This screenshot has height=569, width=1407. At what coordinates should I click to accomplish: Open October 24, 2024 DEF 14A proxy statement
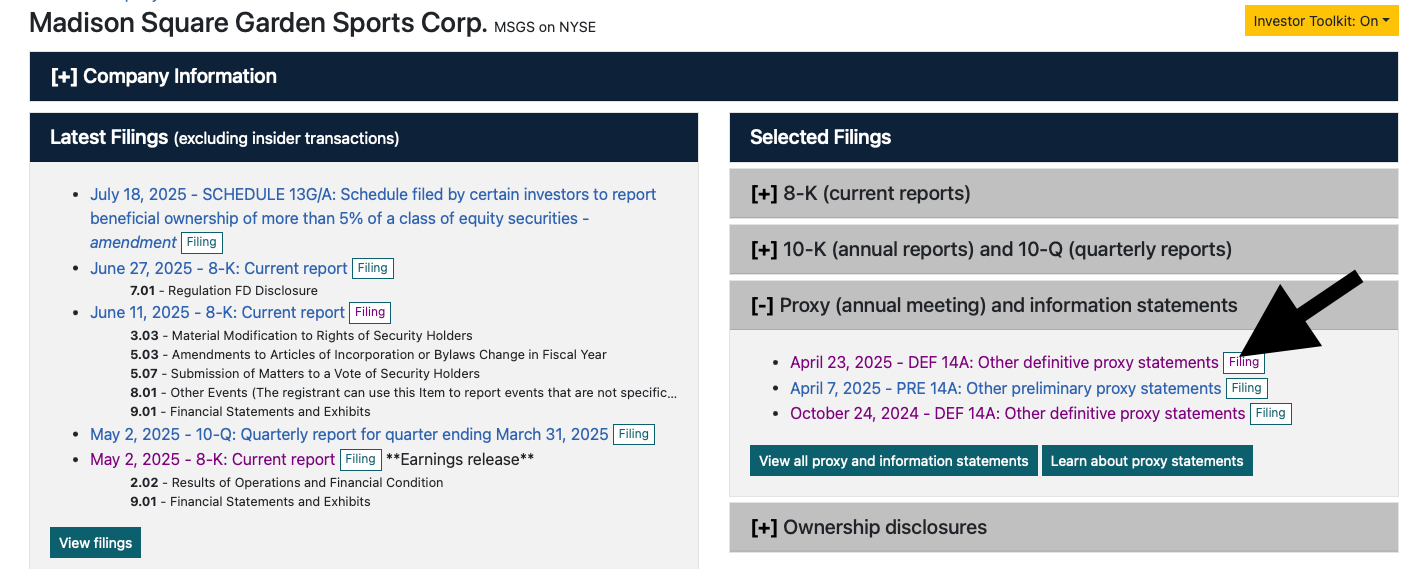tap(1018, 413)
